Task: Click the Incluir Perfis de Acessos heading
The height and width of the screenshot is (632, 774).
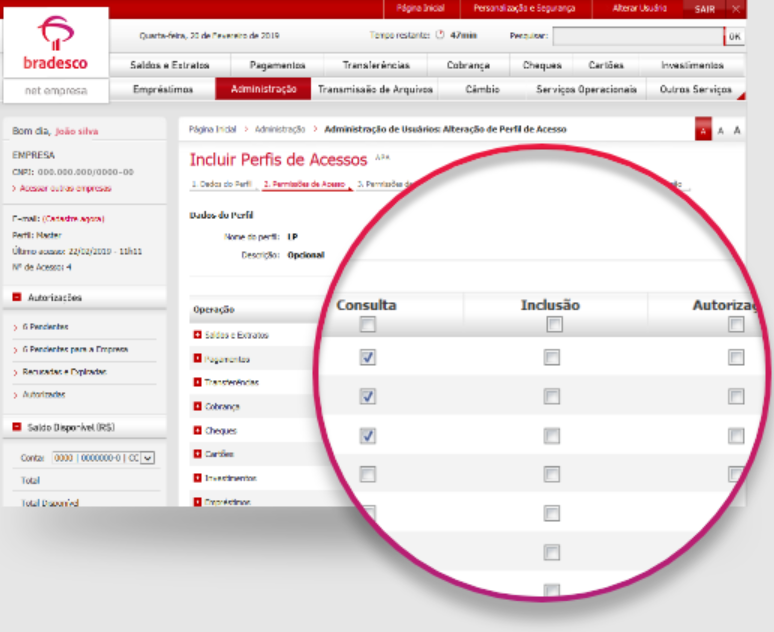Action: coord(278,159)
